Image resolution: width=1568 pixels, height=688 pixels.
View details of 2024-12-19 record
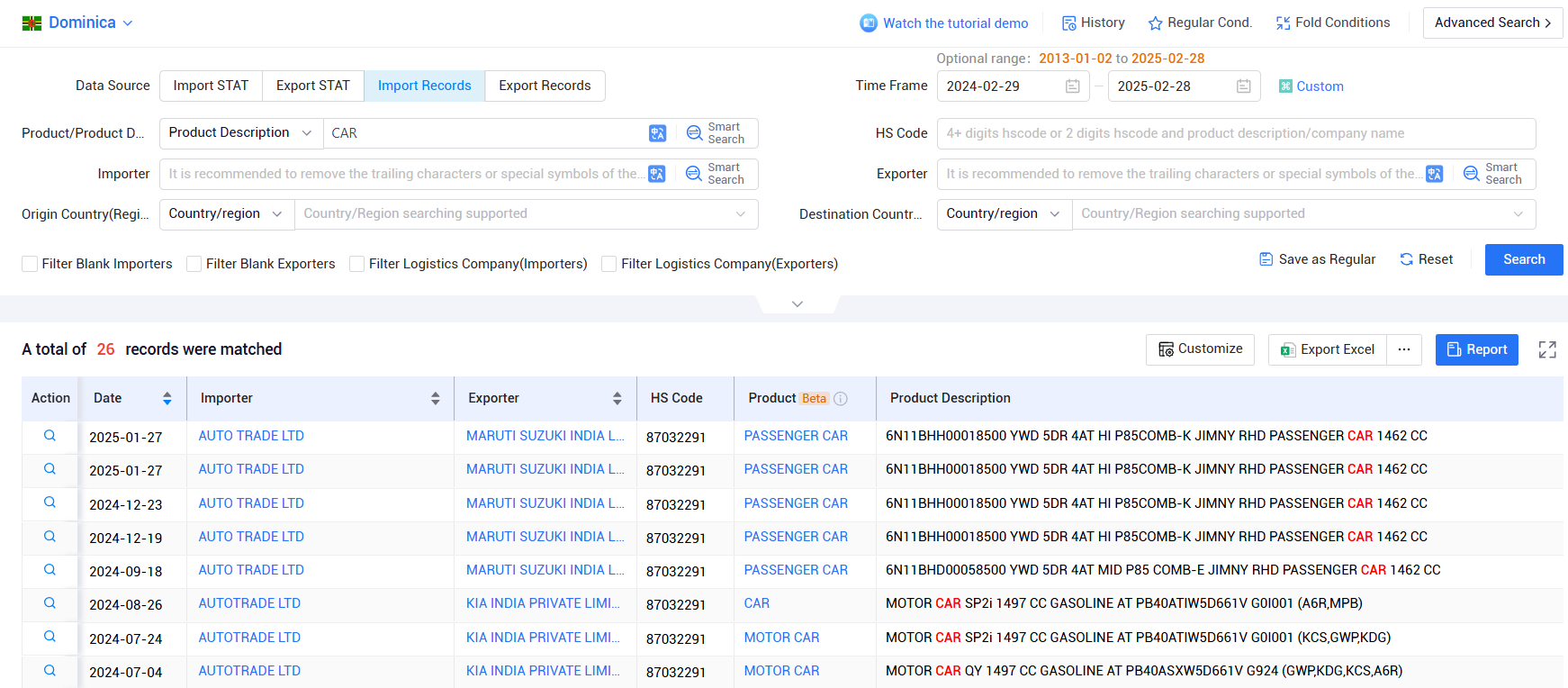tap(50, 537)
